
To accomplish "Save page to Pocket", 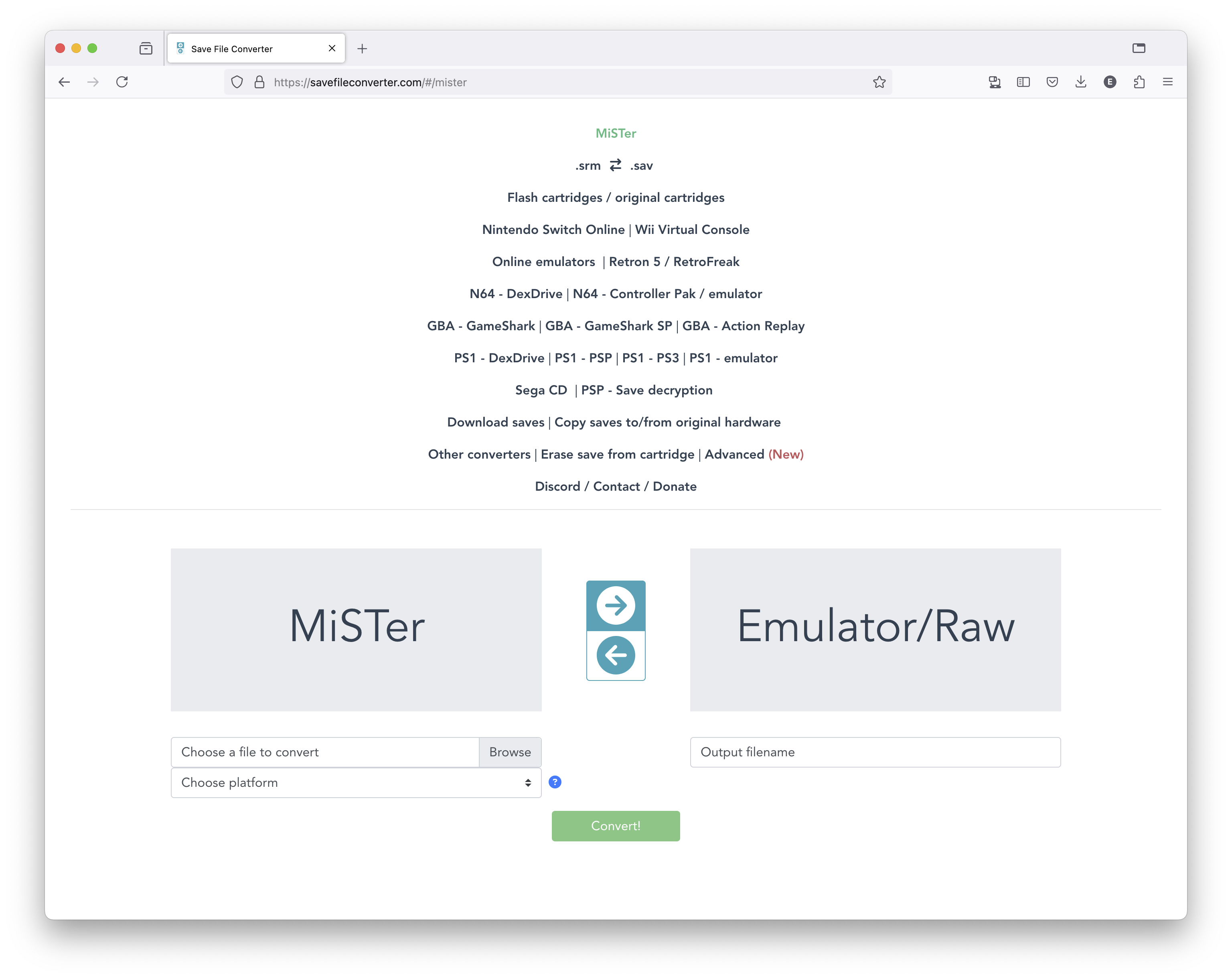I will (x=1052, y=82).
